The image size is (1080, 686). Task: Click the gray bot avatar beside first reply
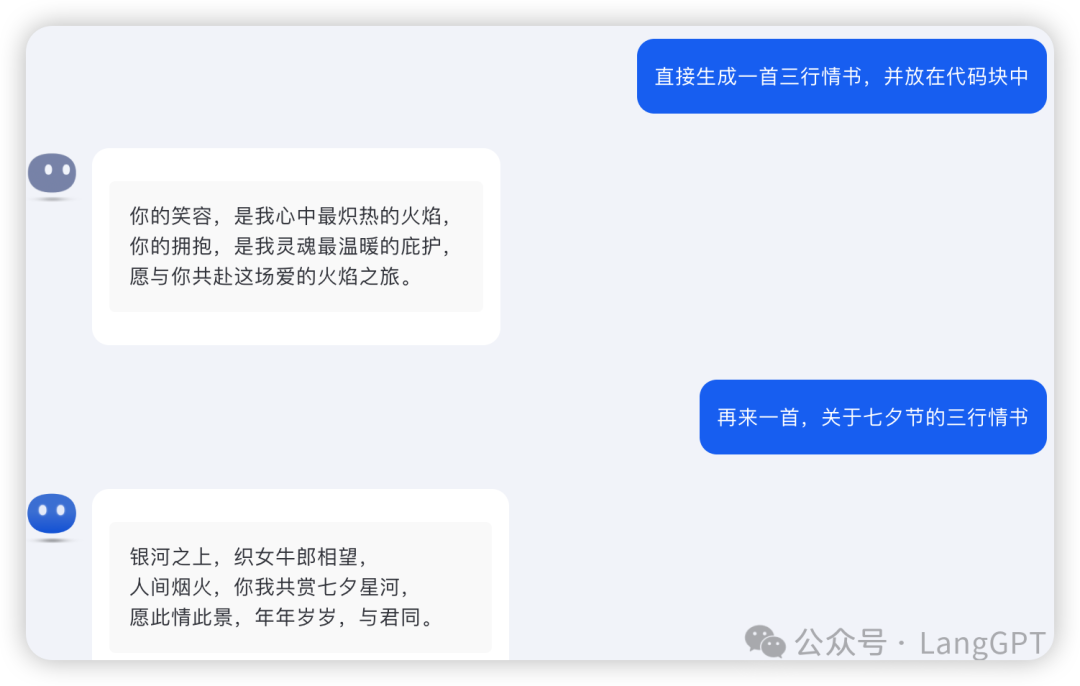[x=52, y=173]
